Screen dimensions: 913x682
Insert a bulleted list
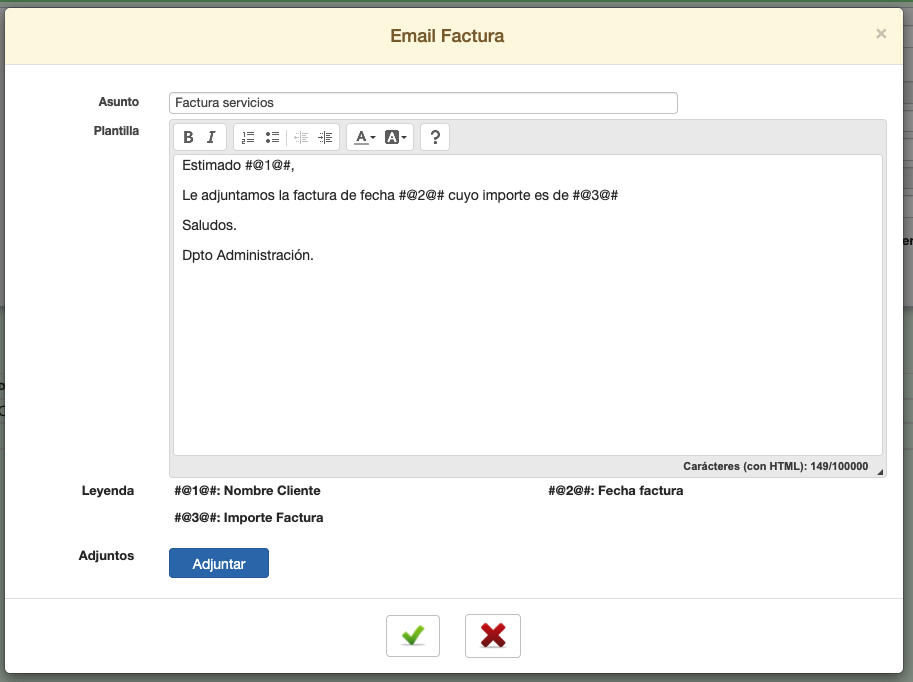272,137
